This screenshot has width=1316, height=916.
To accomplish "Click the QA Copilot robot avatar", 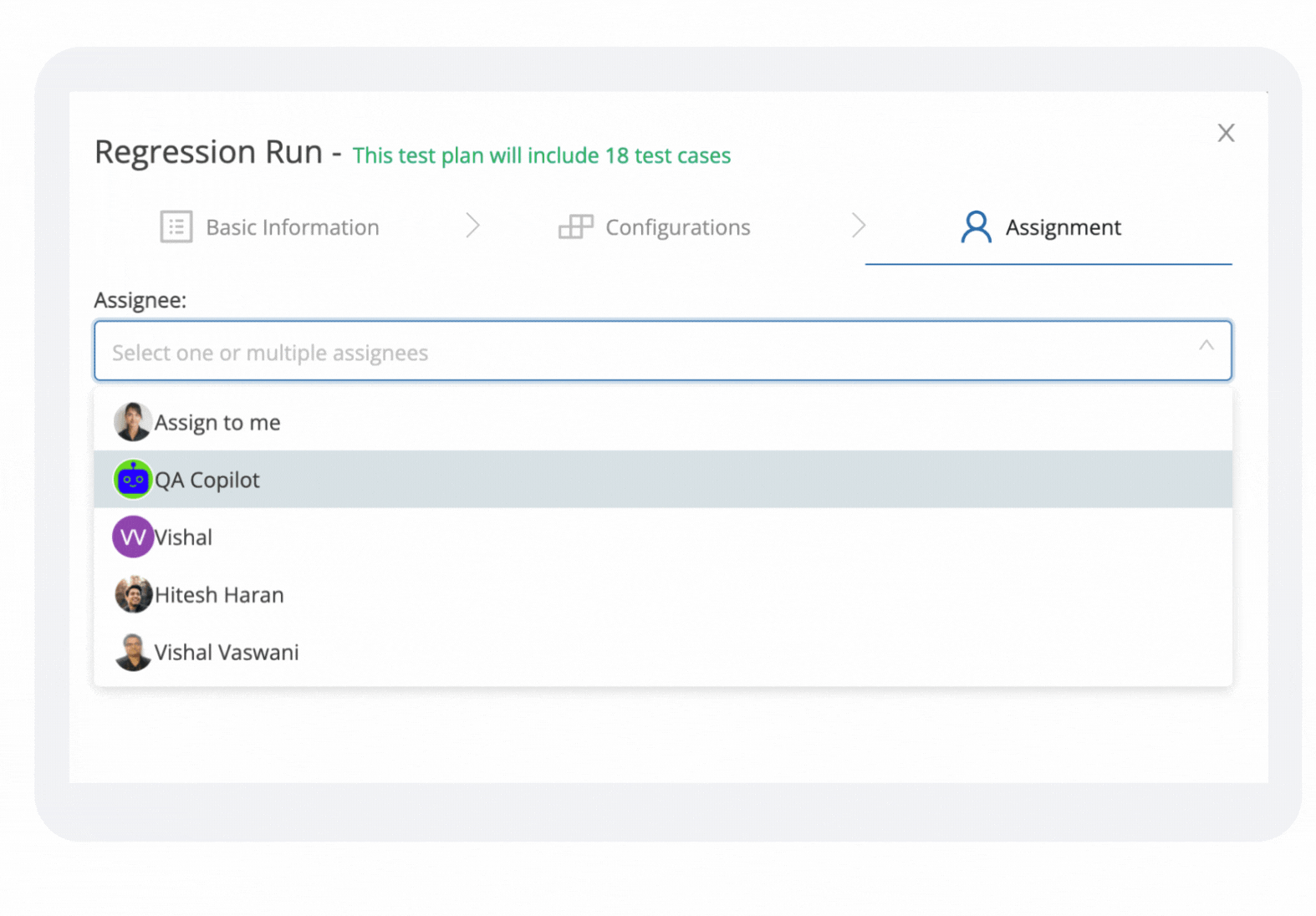I will (x=133, y=479).
